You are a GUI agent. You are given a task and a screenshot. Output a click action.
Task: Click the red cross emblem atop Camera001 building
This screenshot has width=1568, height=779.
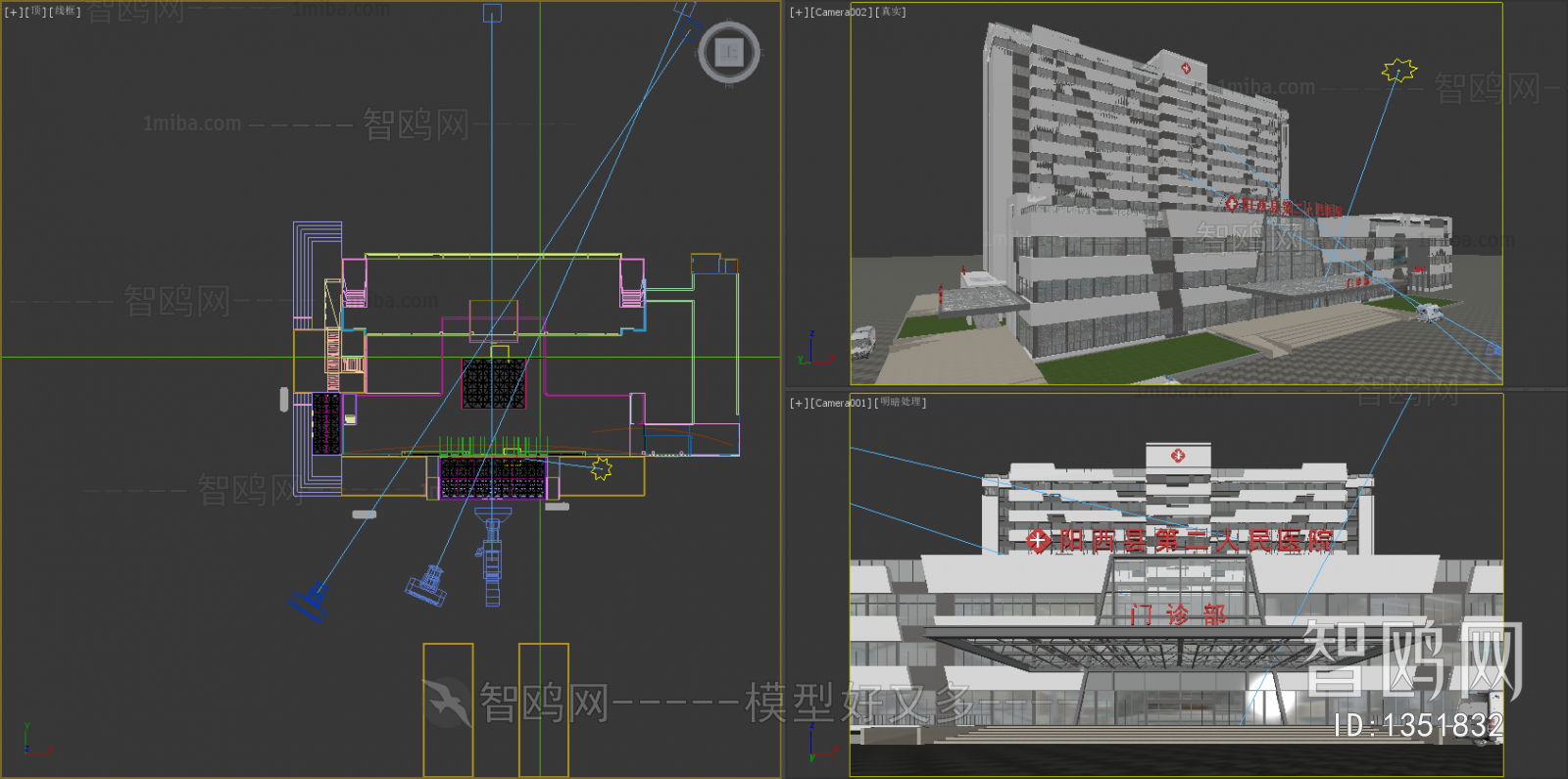(x=1178, y=456)
